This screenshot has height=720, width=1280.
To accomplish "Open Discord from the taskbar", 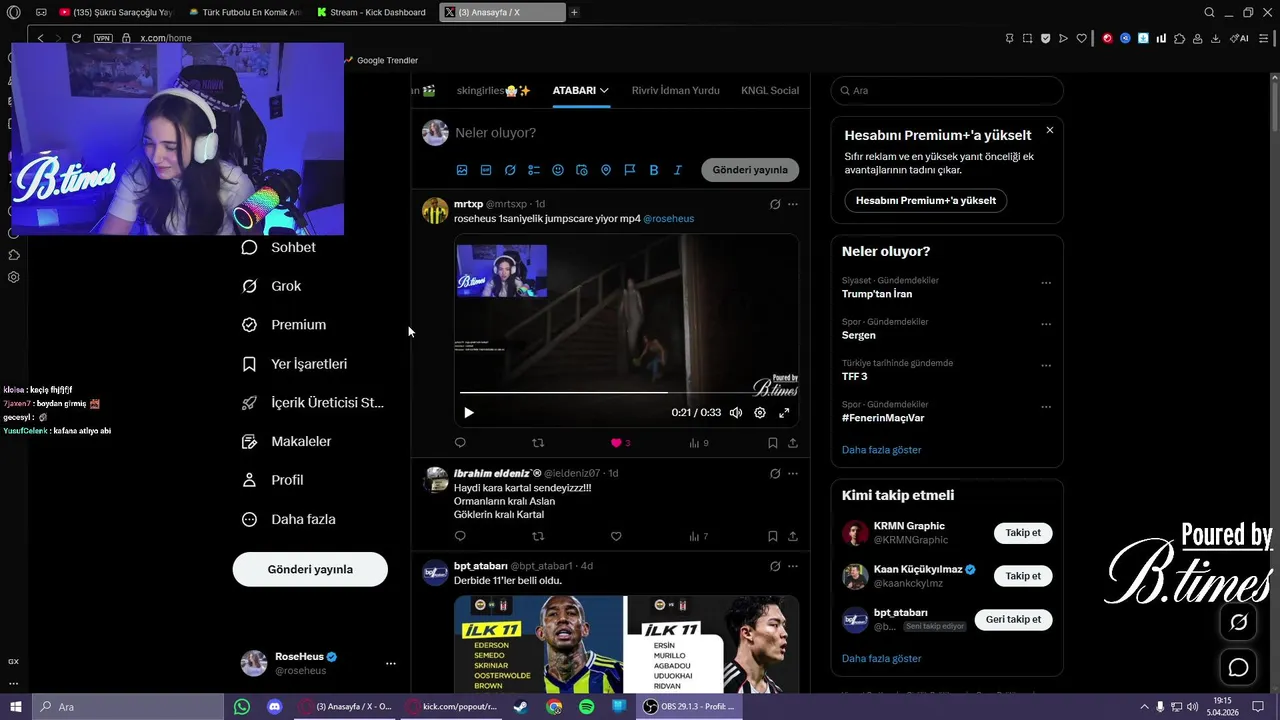I will 274,706.
